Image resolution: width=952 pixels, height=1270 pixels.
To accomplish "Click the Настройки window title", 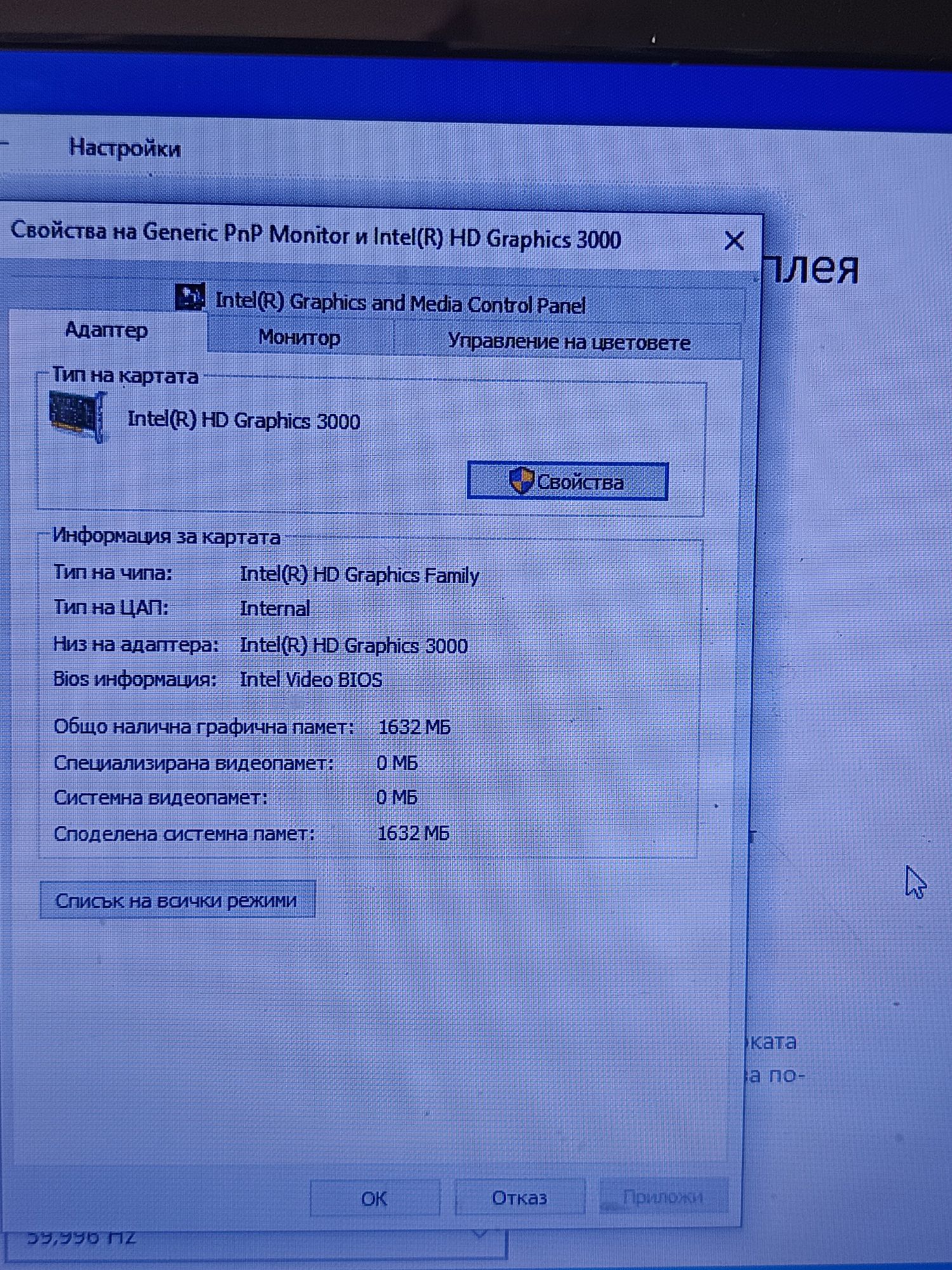I will coord(125,148).
